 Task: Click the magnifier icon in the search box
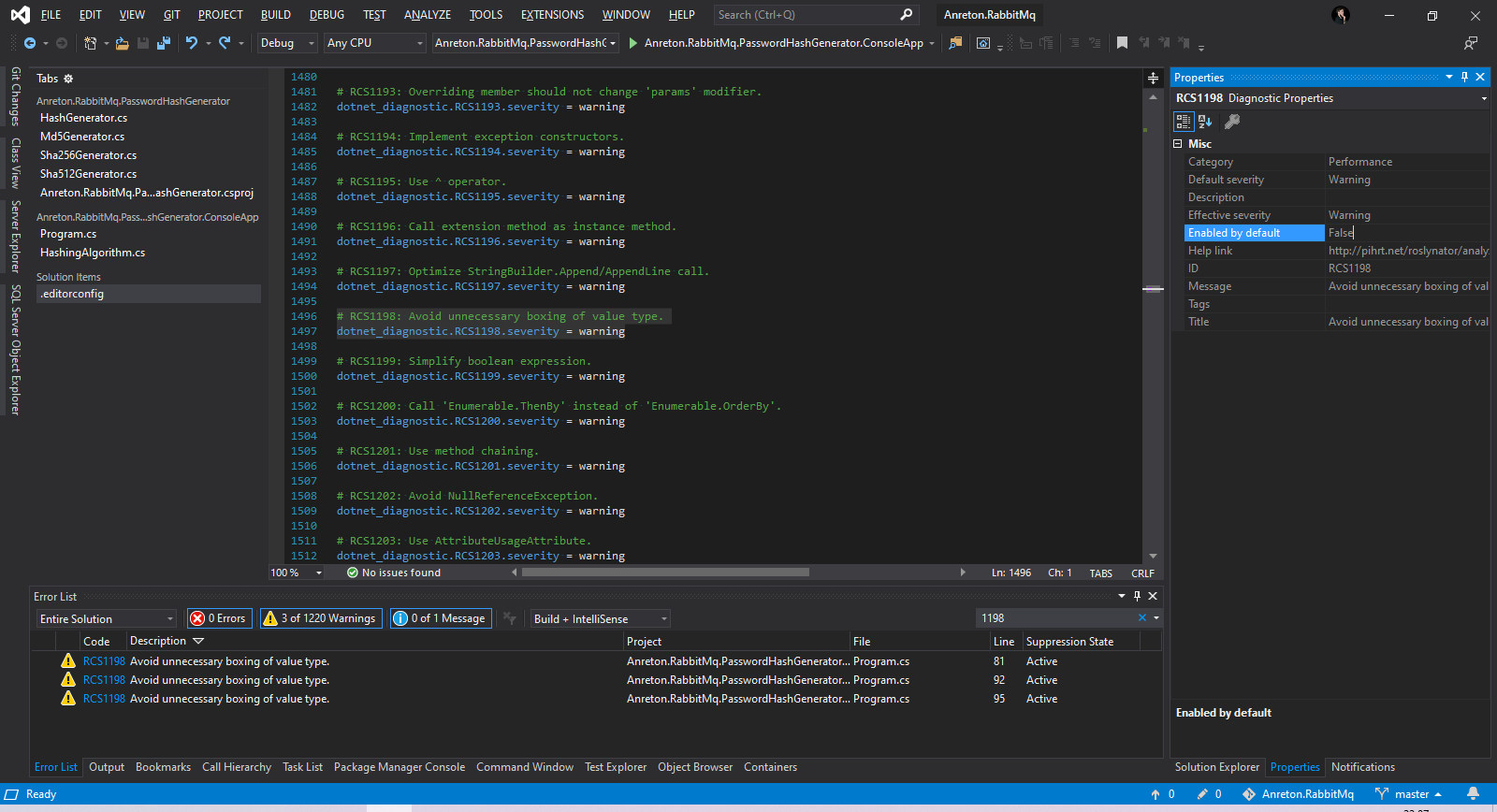click(x=906, y=15)
